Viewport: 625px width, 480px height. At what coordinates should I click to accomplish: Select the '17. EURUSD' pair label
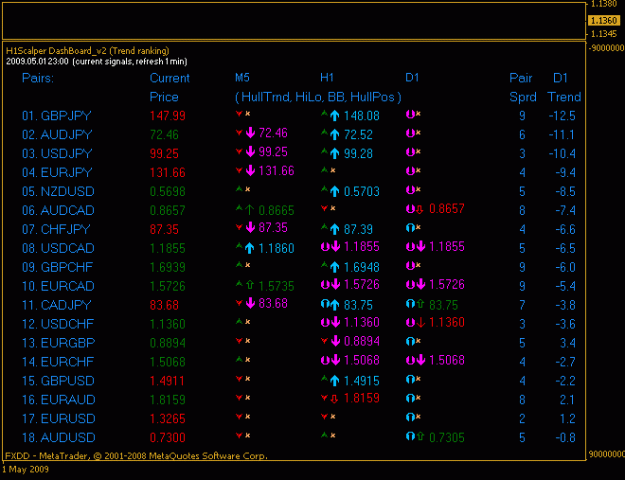pos(58,419)
